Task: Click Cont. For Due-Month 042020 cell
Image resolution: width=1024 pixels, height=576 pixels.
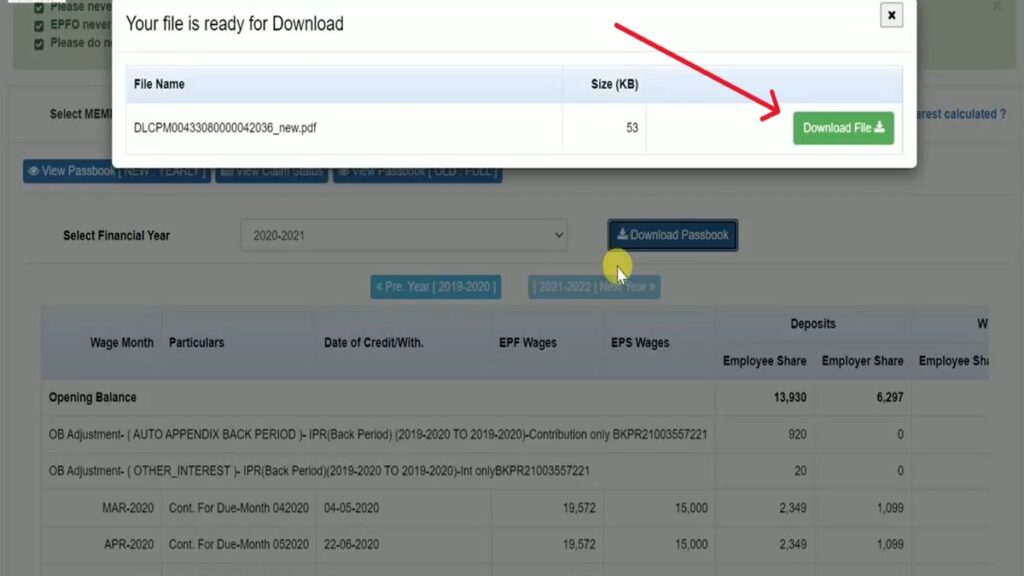Action: [238, 508]
